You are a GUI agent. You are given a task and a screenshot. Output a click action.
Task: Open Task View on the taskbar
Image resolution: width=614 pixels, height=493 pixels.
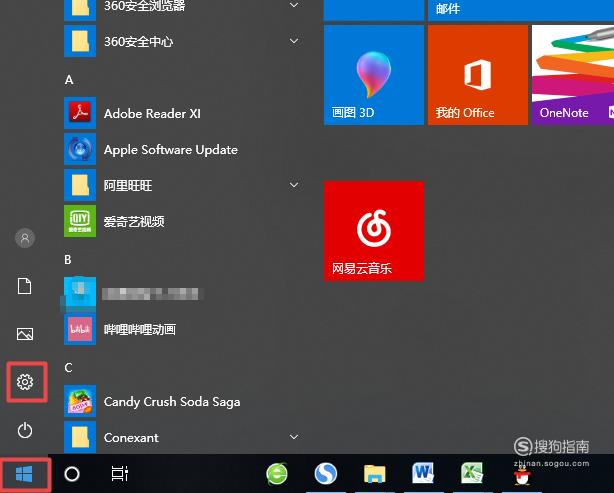pos(120,474)
